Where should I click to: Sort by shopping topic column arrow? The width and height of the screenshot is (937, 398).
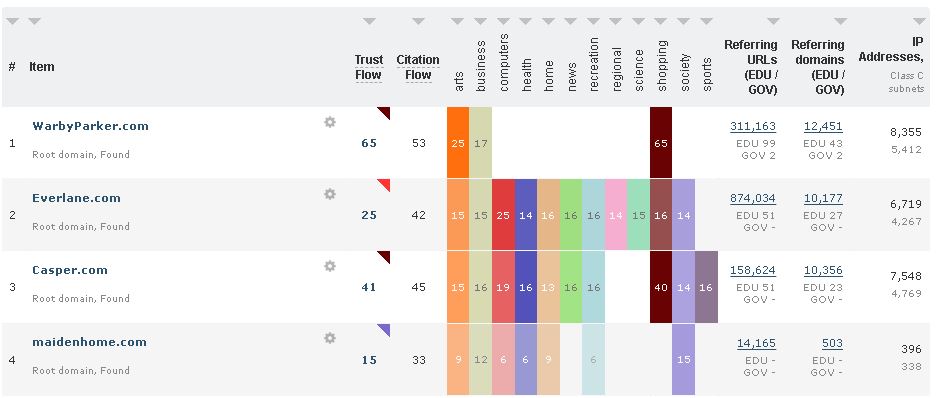[x=661, y=22]
